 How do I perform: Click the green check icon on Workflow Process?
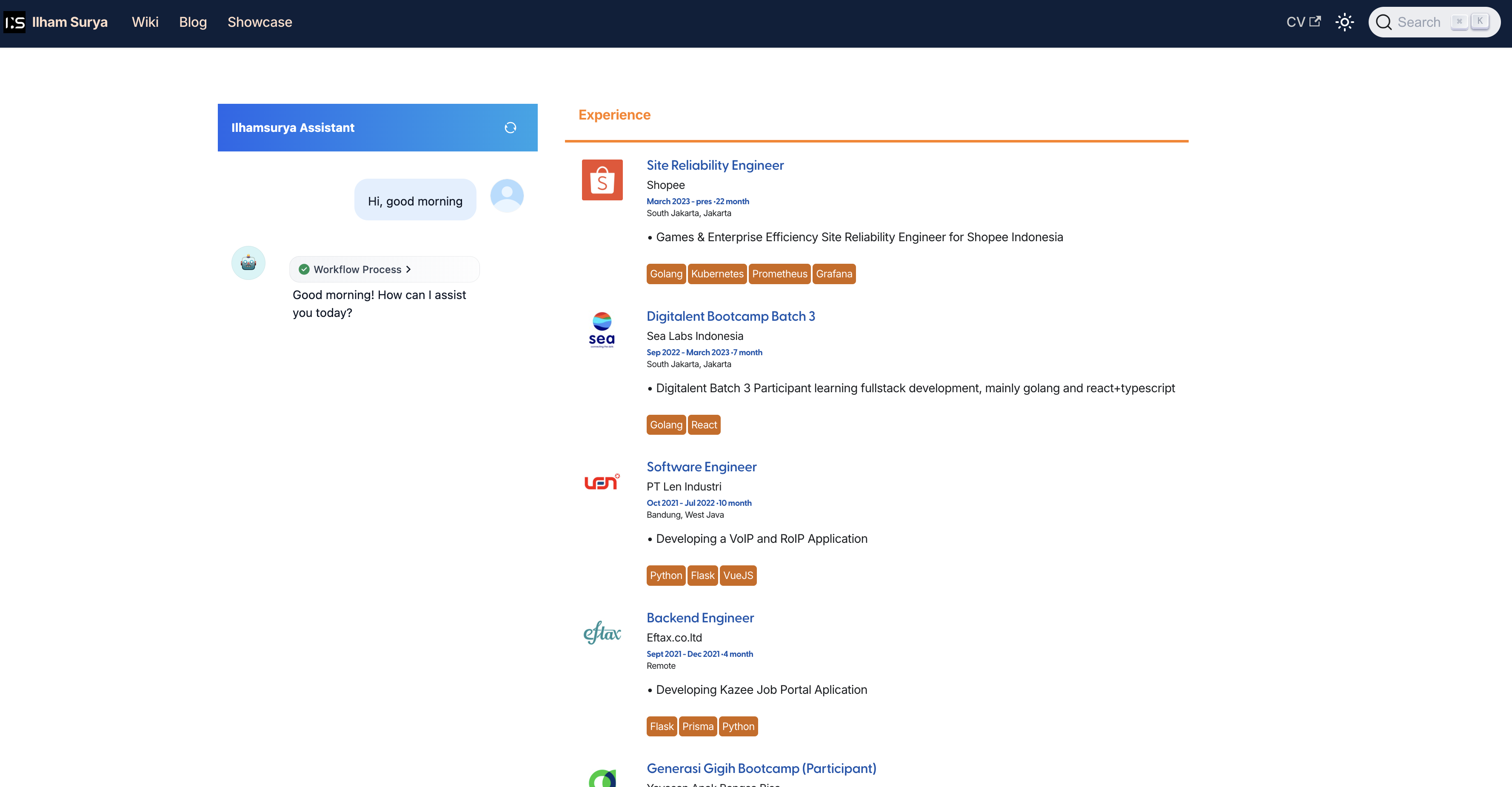click(304, 269)
